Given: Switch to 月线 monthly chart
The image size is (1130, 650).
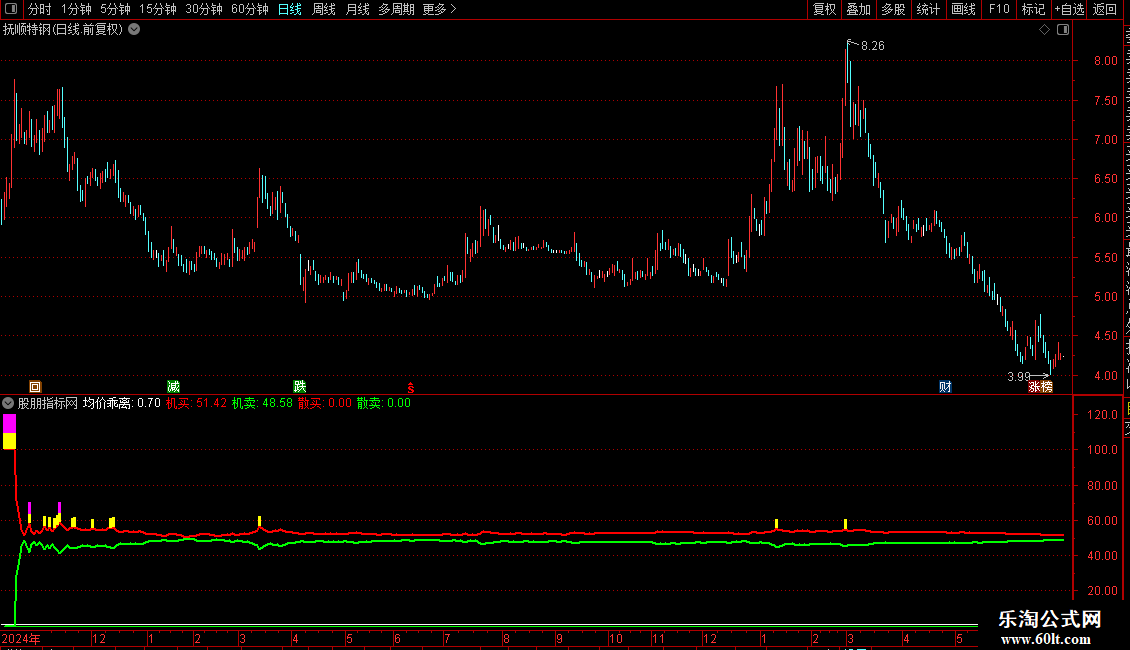Looking at the screenshot, I should (357, 9).
